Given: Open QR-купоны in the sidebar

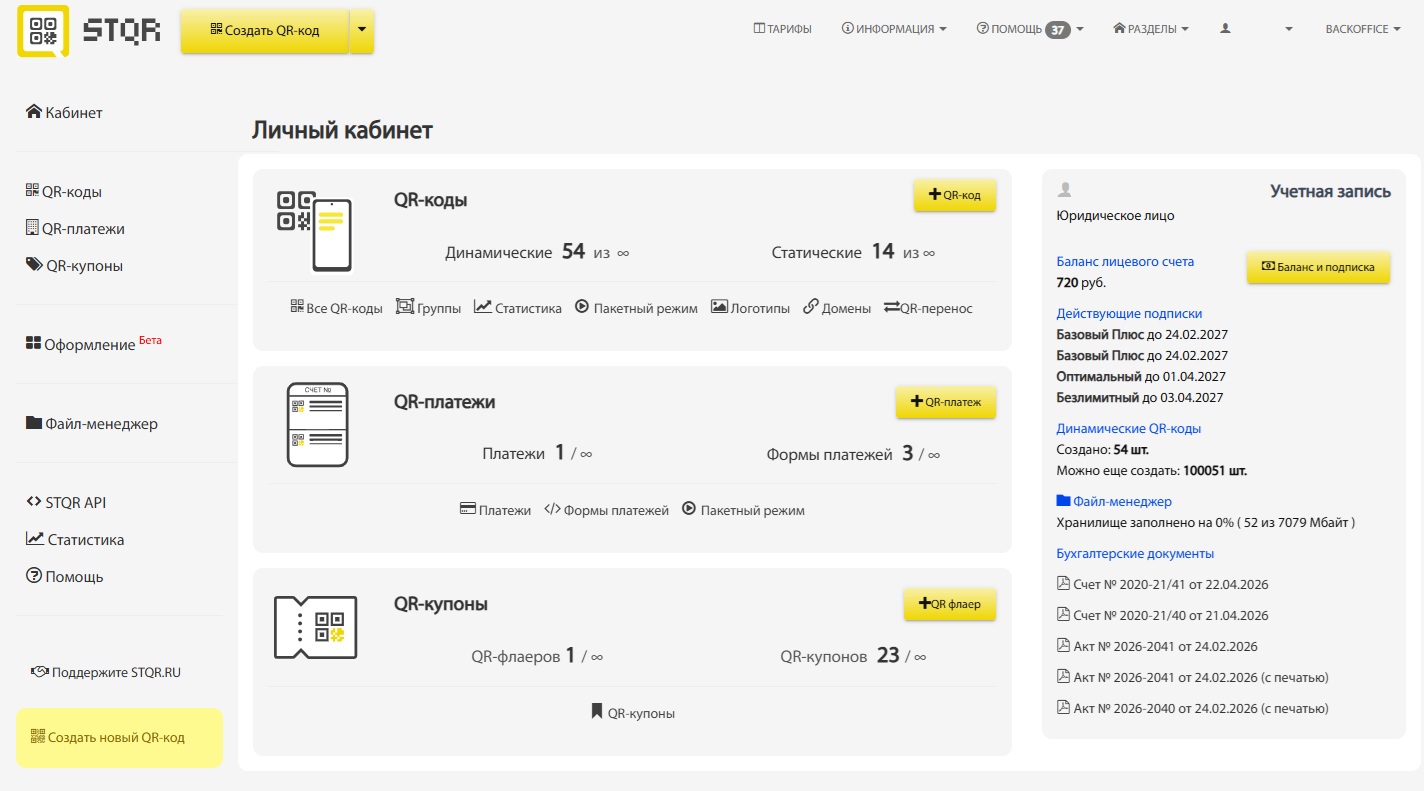Looking at the screenshot, I should pyautogui.click(x=74, y=266).
